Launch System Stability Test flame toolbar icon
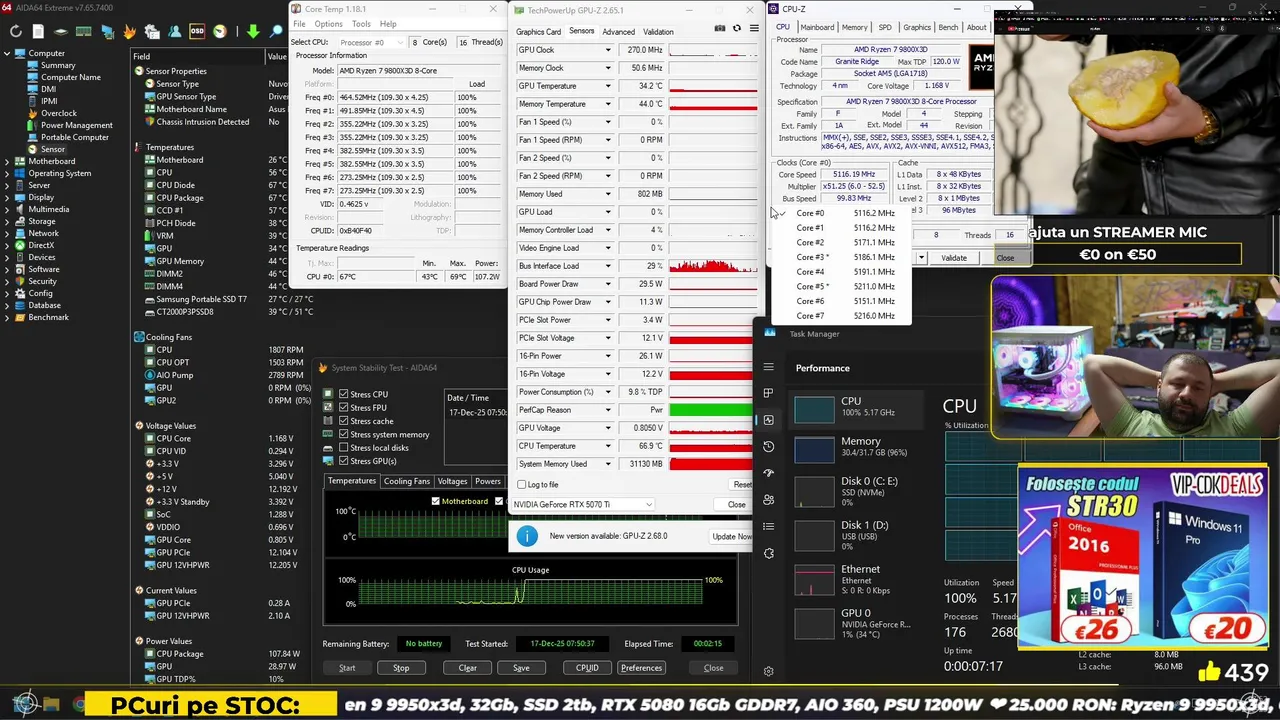 [x=130, y=31]
